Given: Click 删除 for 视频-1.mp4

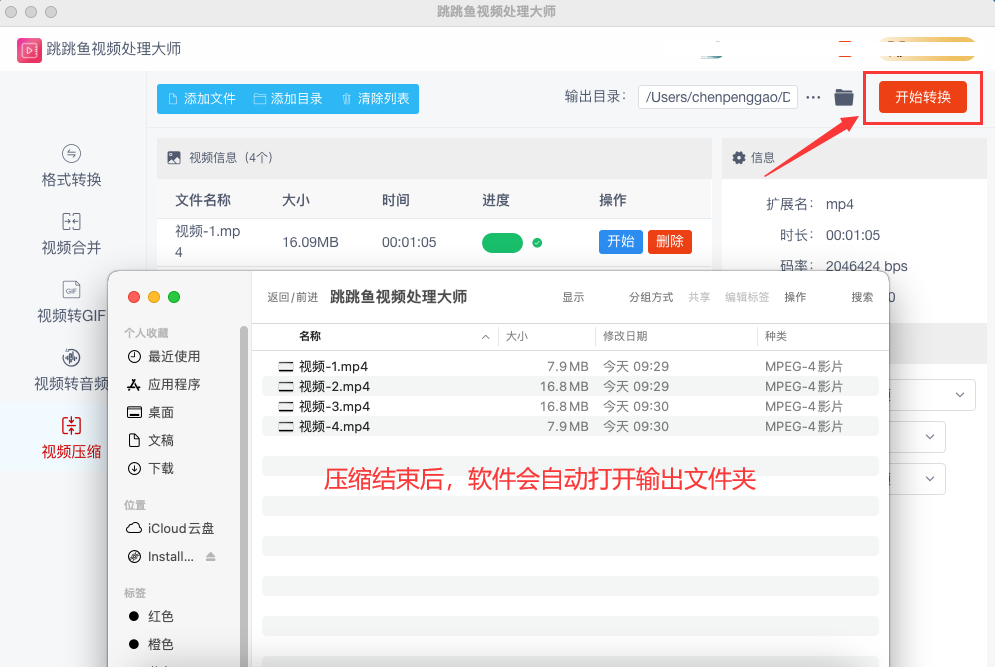Looking at the screenshot, I should 669,242.
